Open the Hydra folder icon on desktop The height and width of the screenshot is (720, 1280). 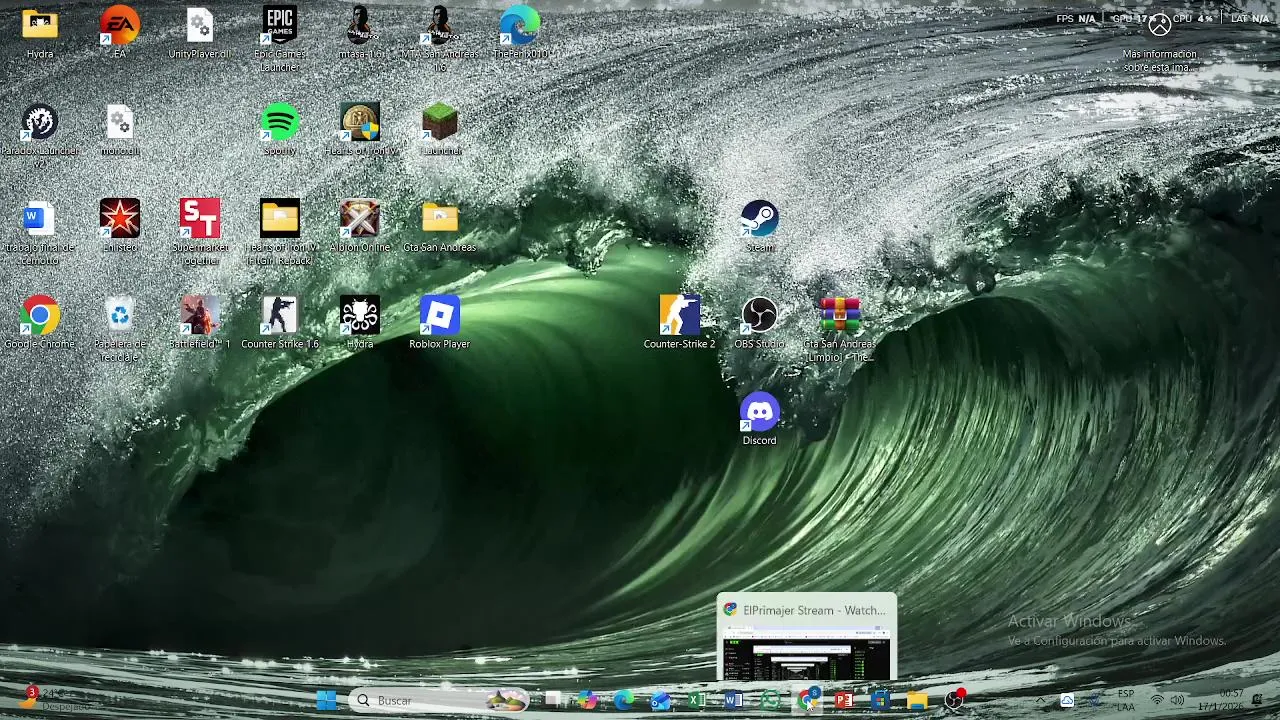40,32
